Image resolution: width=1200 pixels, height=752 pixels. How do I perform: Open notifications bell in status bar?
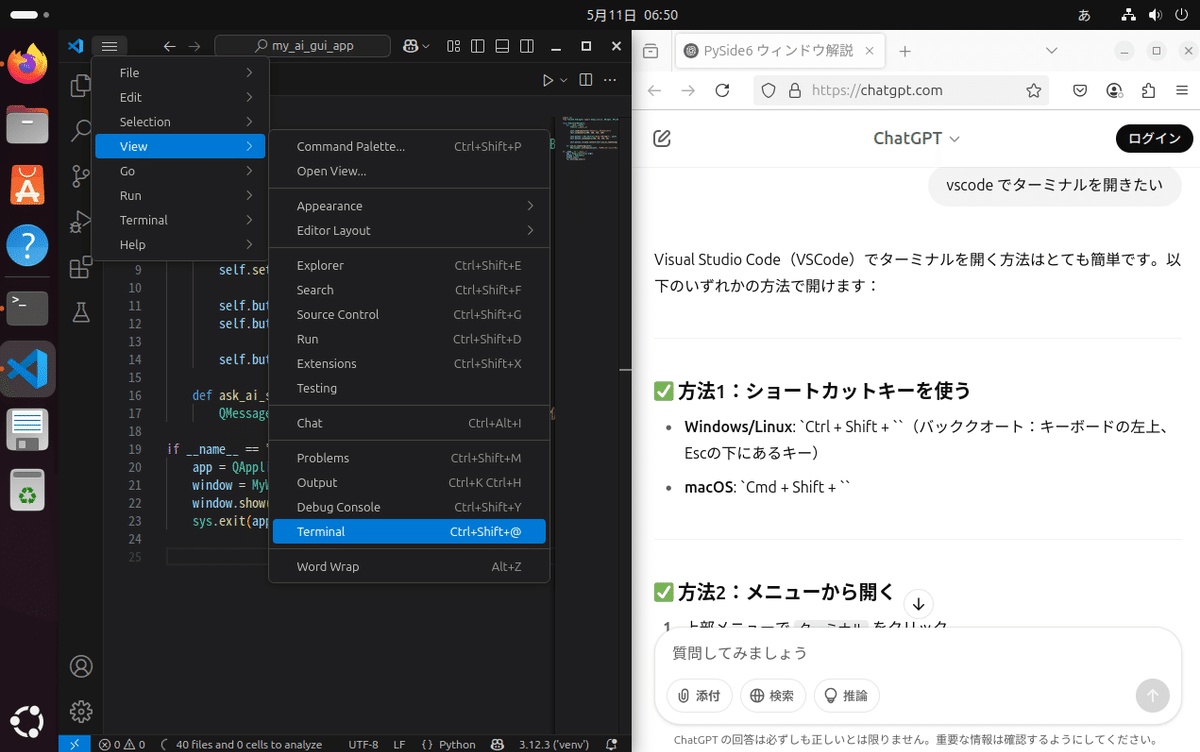coord(611,744)
